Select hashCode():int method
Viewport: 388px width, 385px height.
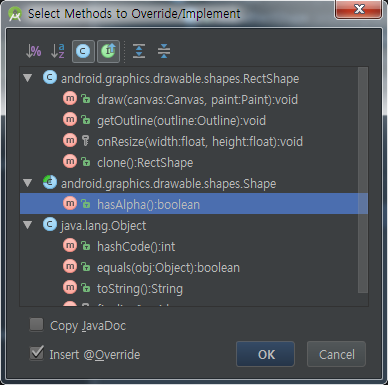136,246
